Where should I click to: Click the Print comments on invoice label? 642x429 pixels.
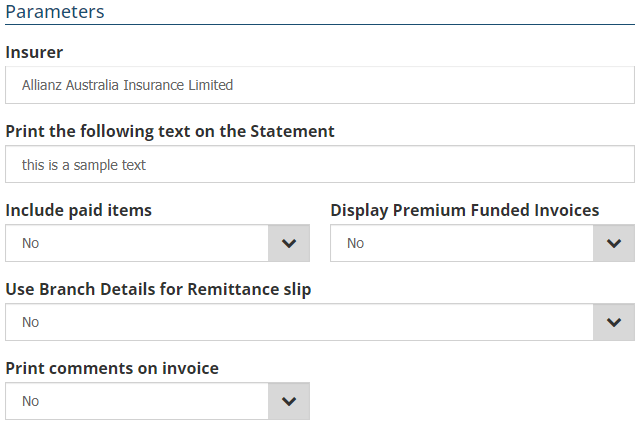112,368
